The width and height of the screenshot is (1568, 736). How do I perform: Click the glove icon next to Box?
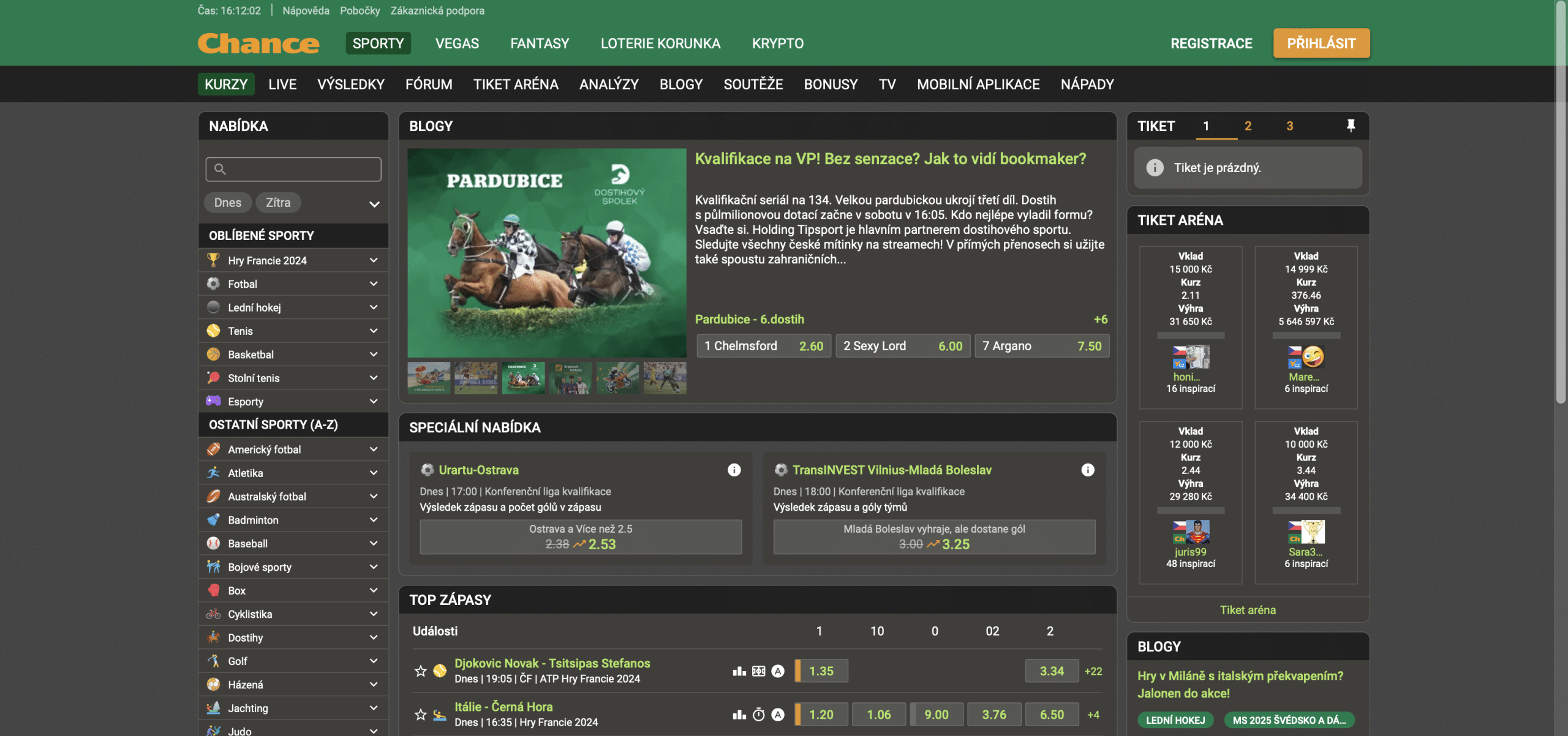[x=213, y=590]
